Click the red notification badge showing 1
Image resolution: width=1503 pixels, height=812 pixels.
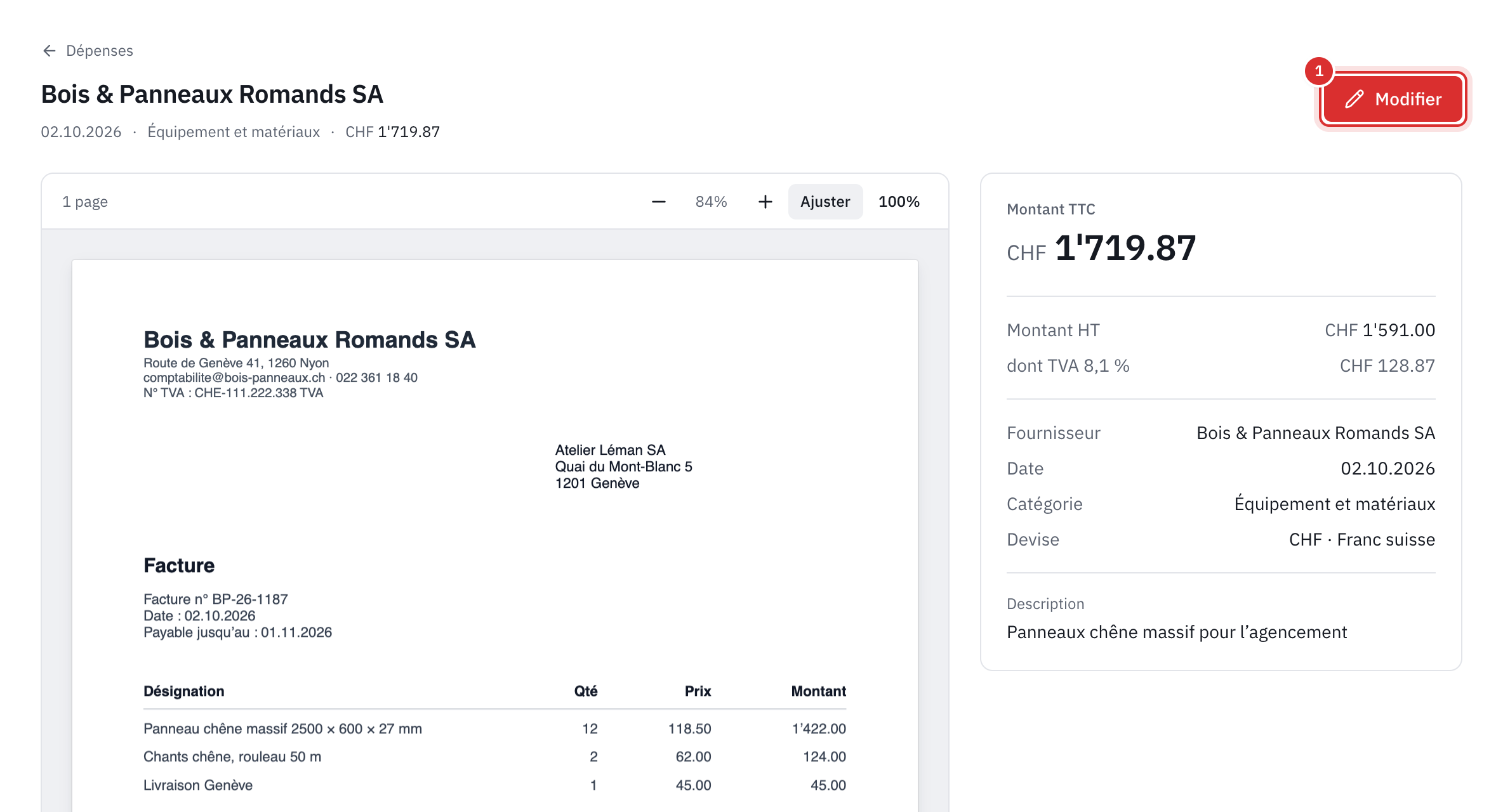point(1319,71)
